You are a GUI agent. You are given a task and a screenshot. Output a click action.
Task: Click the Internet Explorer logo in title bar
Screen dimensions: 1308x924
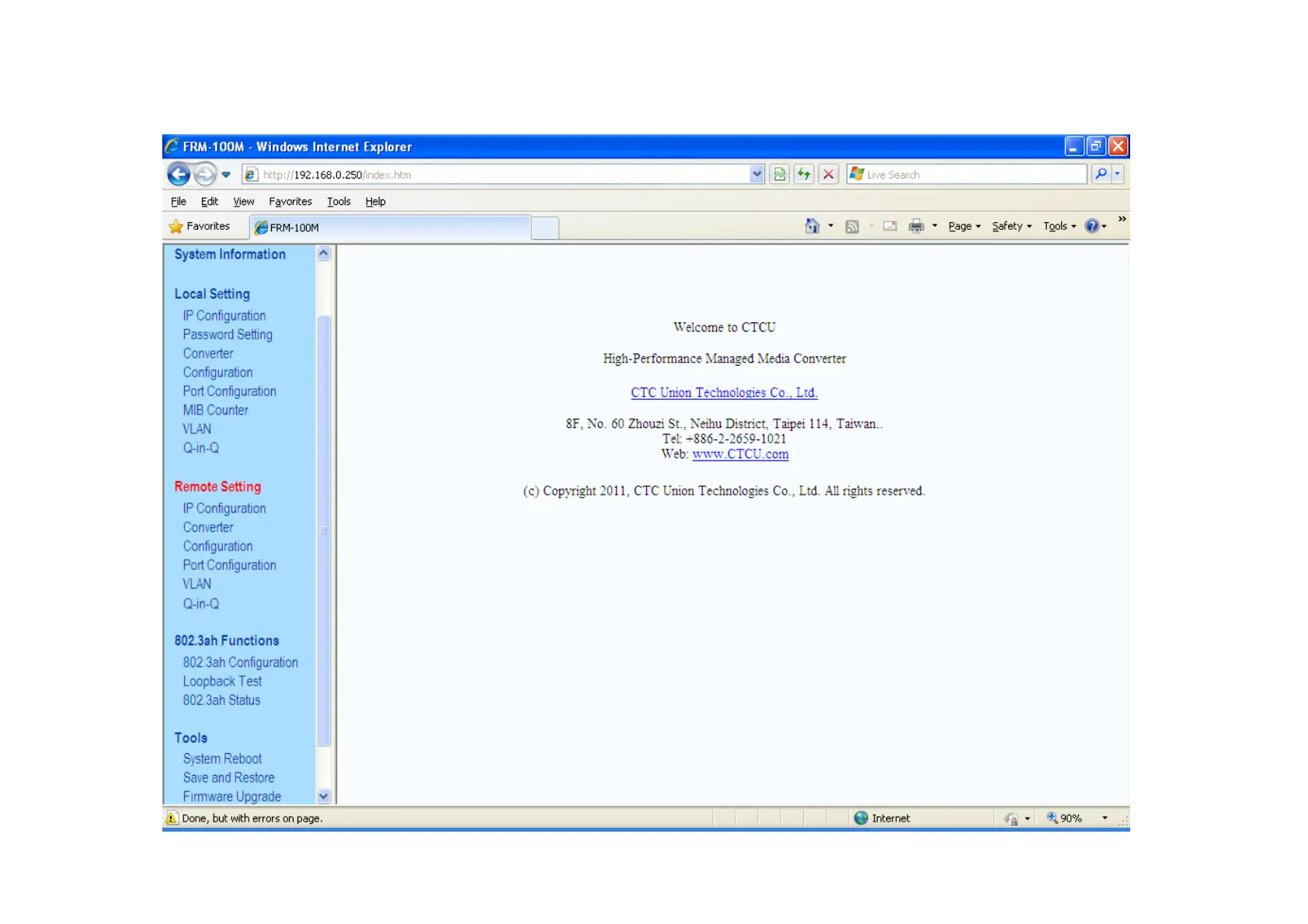pyautogui.click(x=172, y=146)
